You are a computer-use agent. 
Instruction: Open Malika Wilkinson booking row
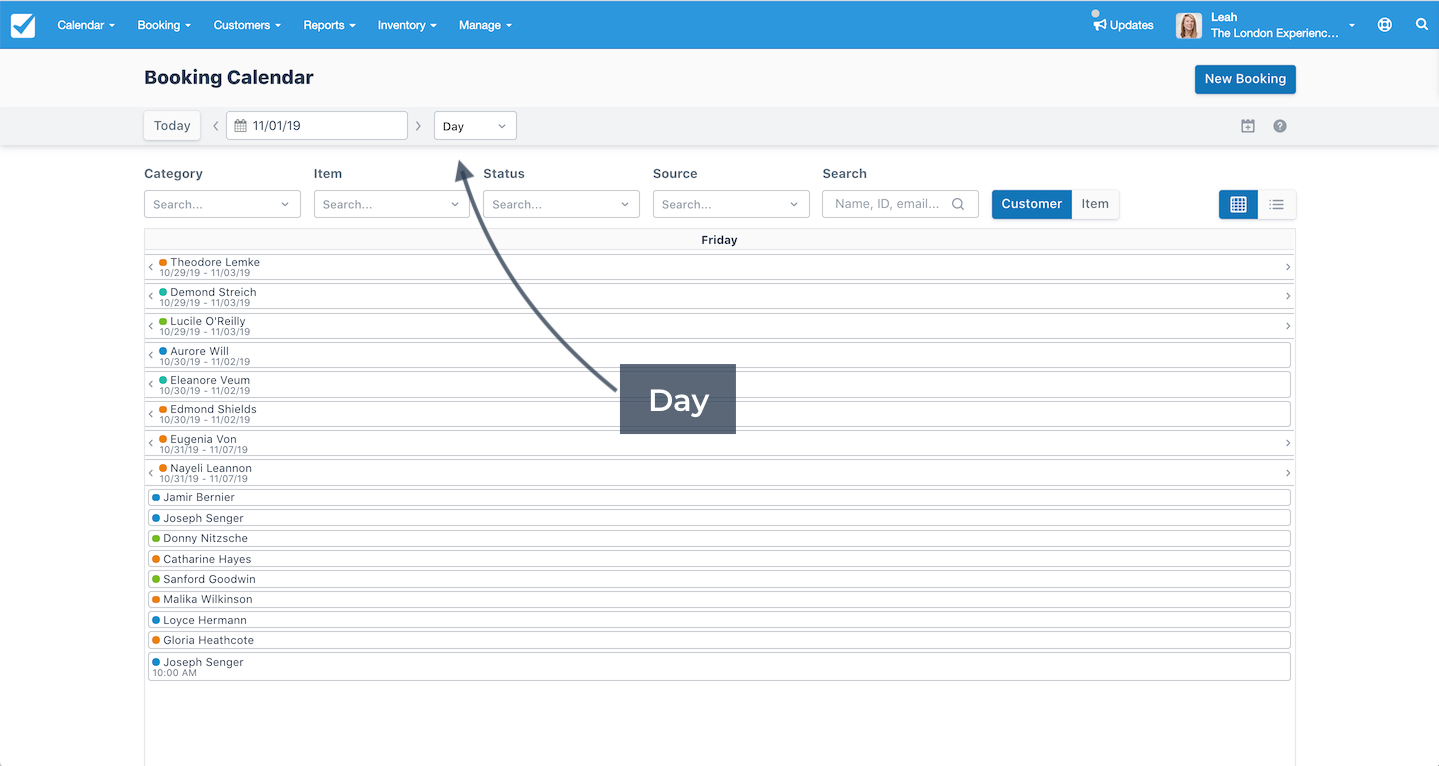pyautogui.click(x=719, y=599)
